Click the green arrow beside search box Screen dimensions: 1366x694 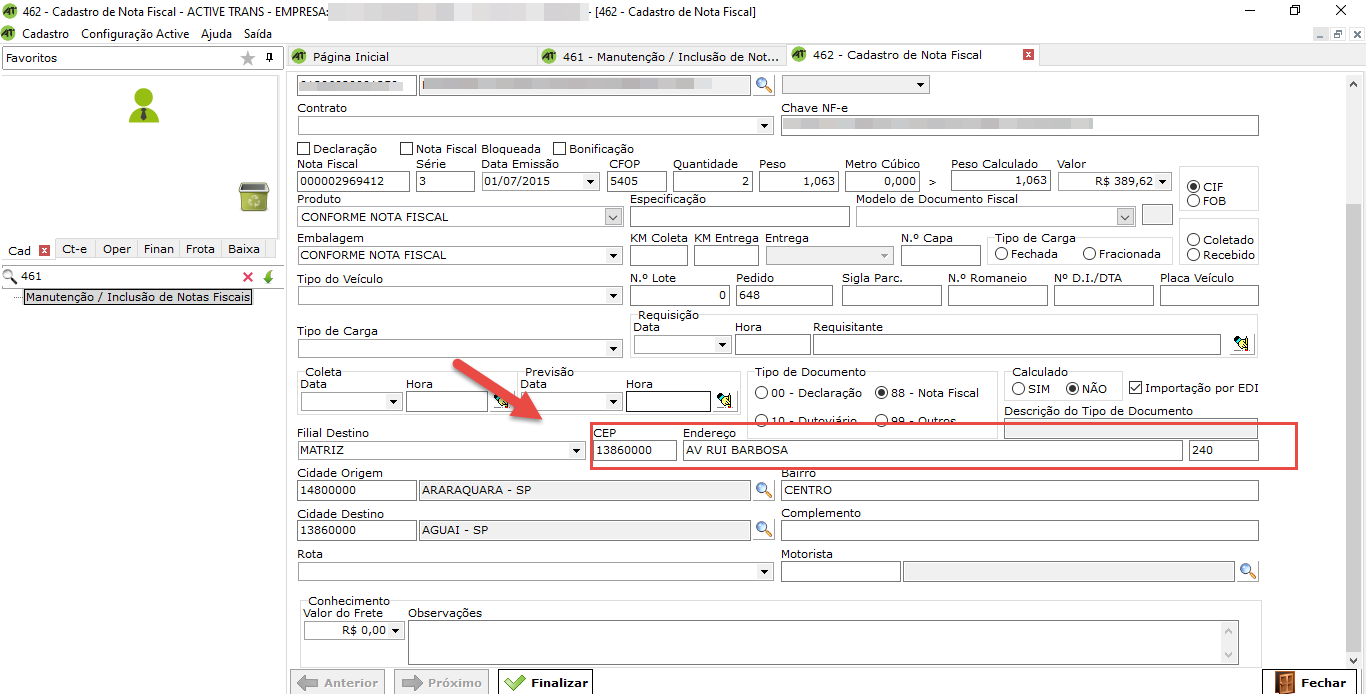[268, 277]
